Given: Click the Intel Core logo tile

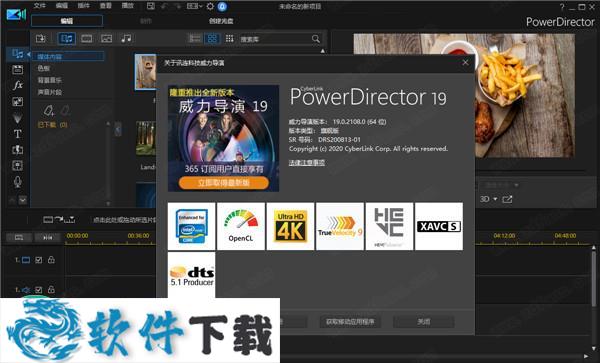Looking at the screenshot, I should 192,226.
